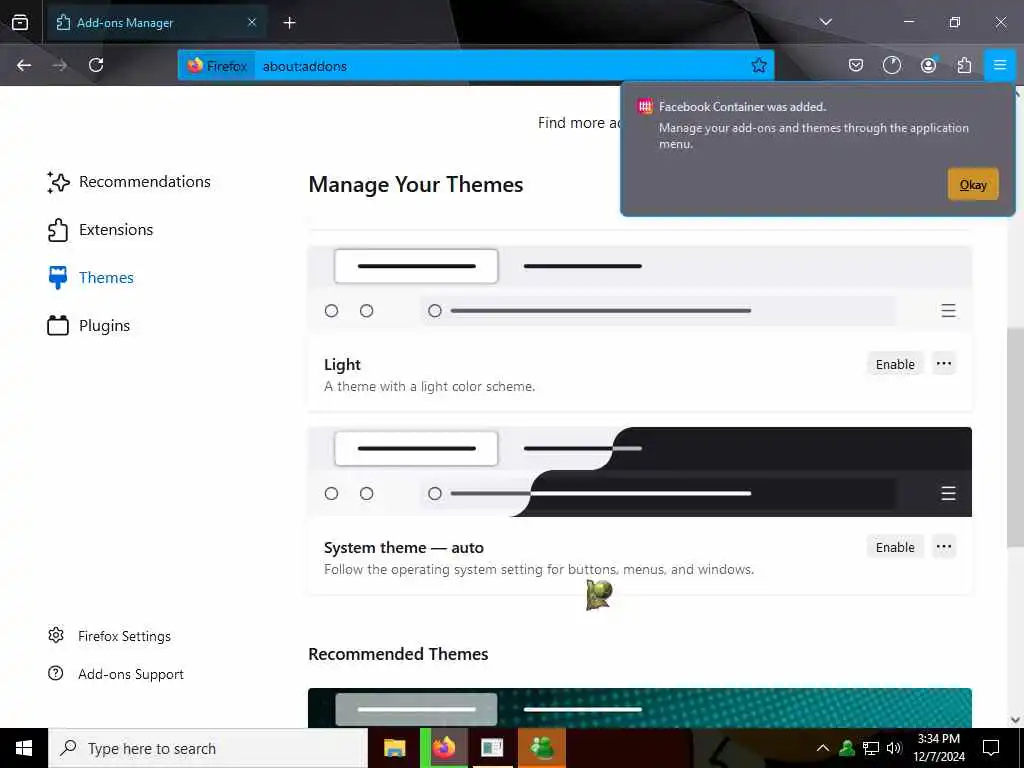This screenshot has width=1024, height=768.
Task: Enable the Light theme
Action: 895,364
